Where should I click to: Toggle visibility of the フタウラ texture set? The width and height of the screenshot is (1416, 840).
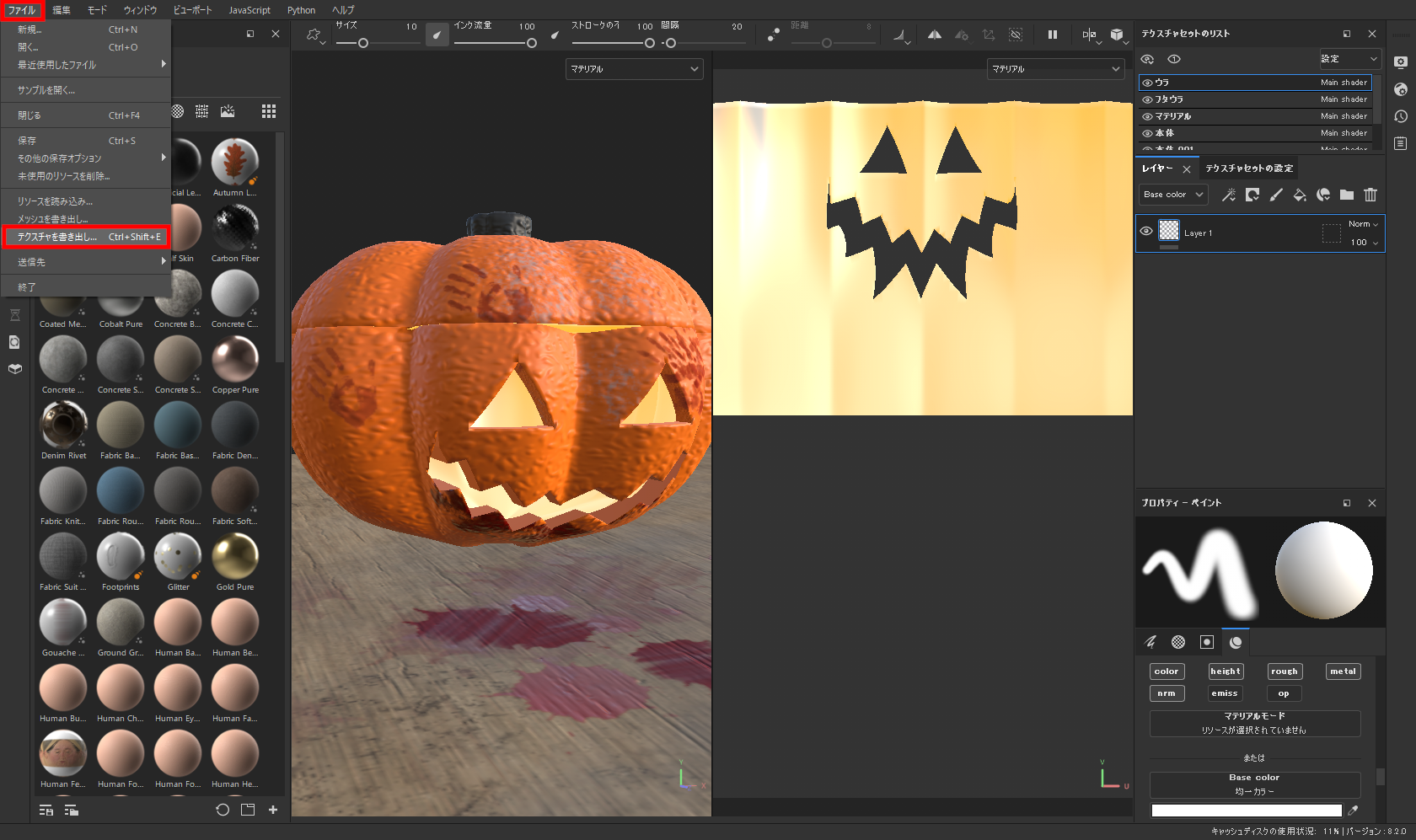(1147, 99)
